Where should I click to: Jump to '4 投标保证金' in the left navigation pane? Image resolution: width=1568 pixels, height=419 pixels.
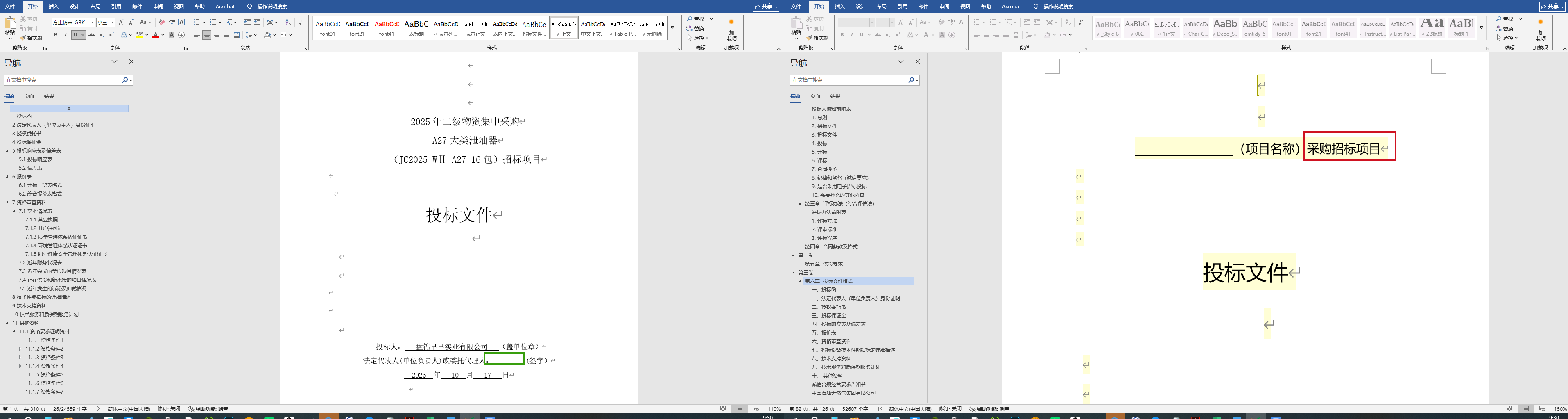click(27, 142)
